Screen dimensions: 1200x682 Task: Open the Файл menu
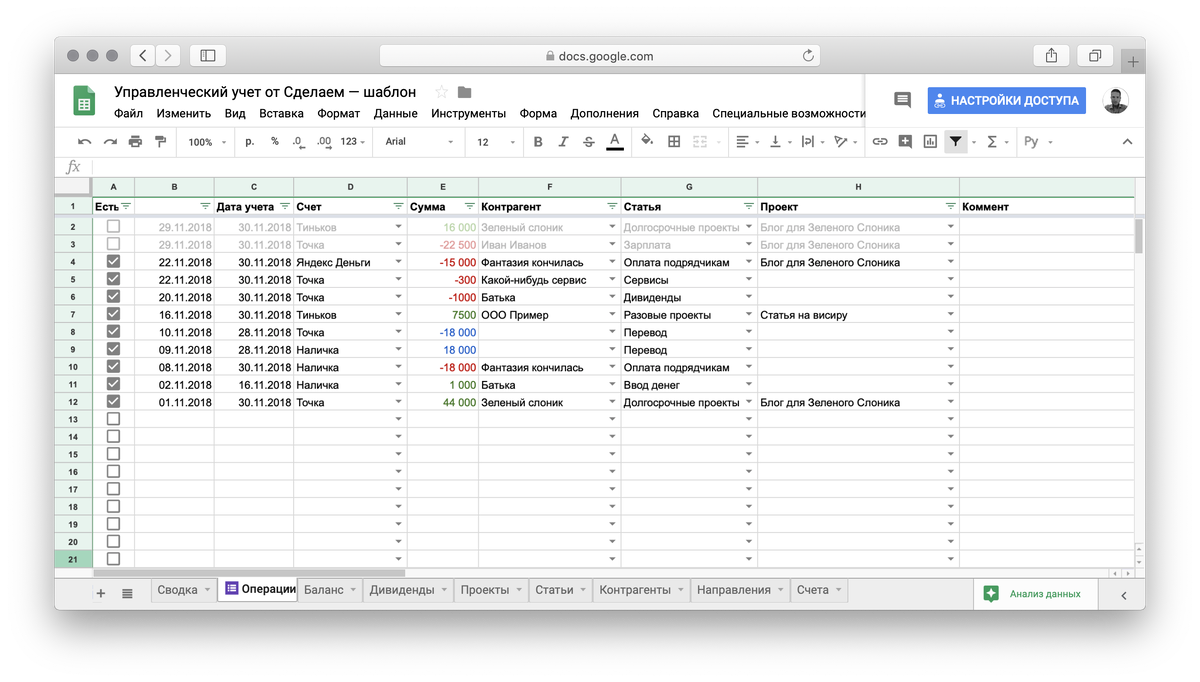pyautogui.click(x=128, y=113)
